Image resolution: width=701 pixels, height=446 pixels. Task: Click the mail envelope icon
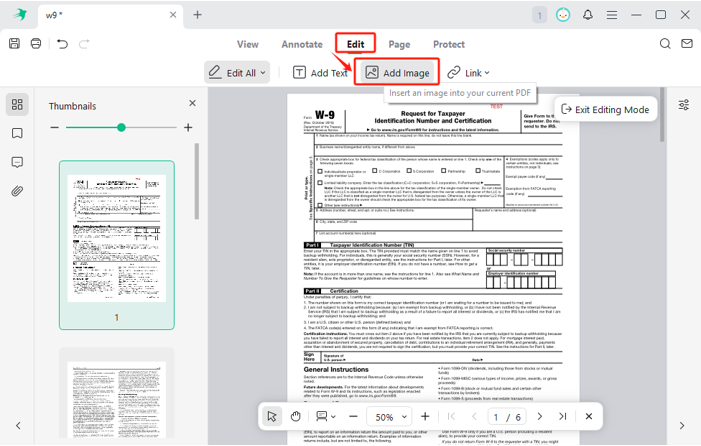coord(687,43)
